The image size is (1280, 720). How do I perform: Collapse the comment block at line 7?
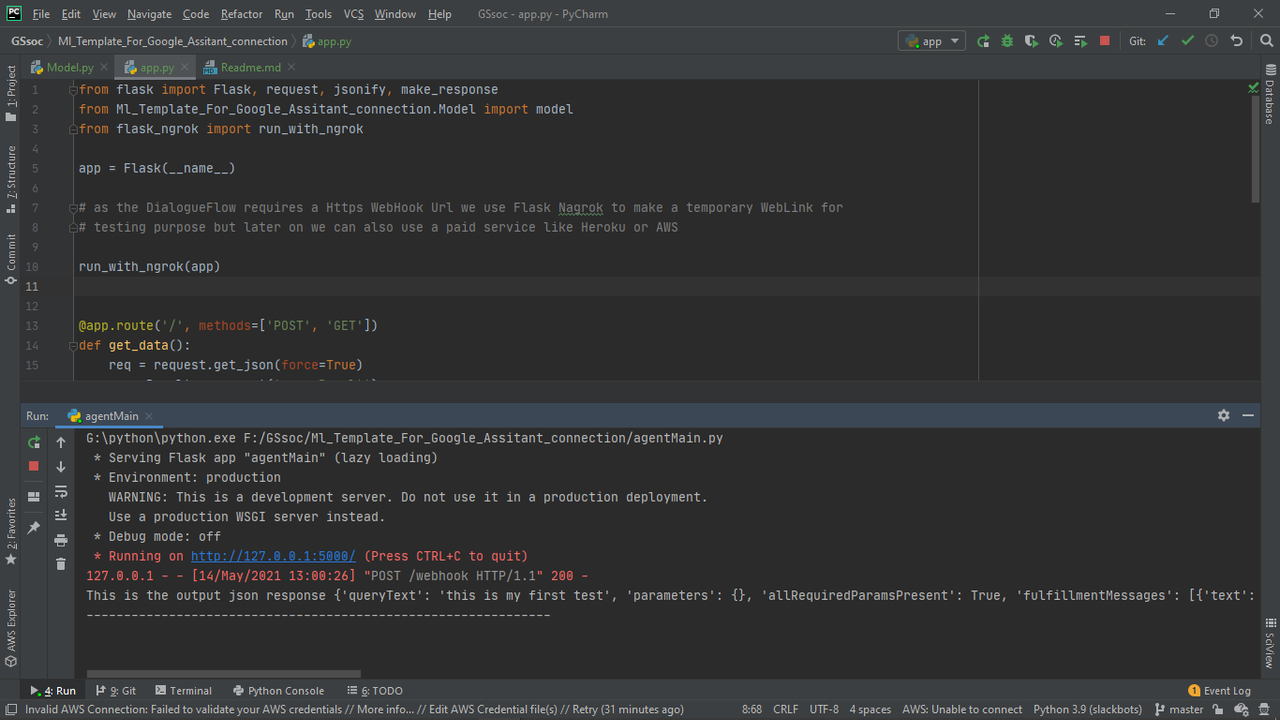click(x=73, y=208)
